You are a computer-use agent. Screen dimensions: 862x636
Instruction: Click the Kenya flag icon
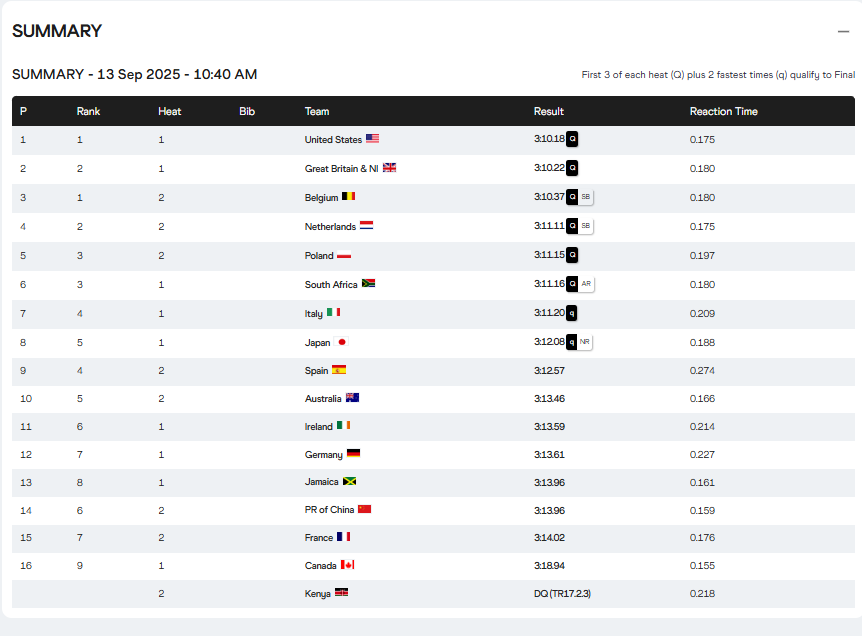(x=342, y=593)
